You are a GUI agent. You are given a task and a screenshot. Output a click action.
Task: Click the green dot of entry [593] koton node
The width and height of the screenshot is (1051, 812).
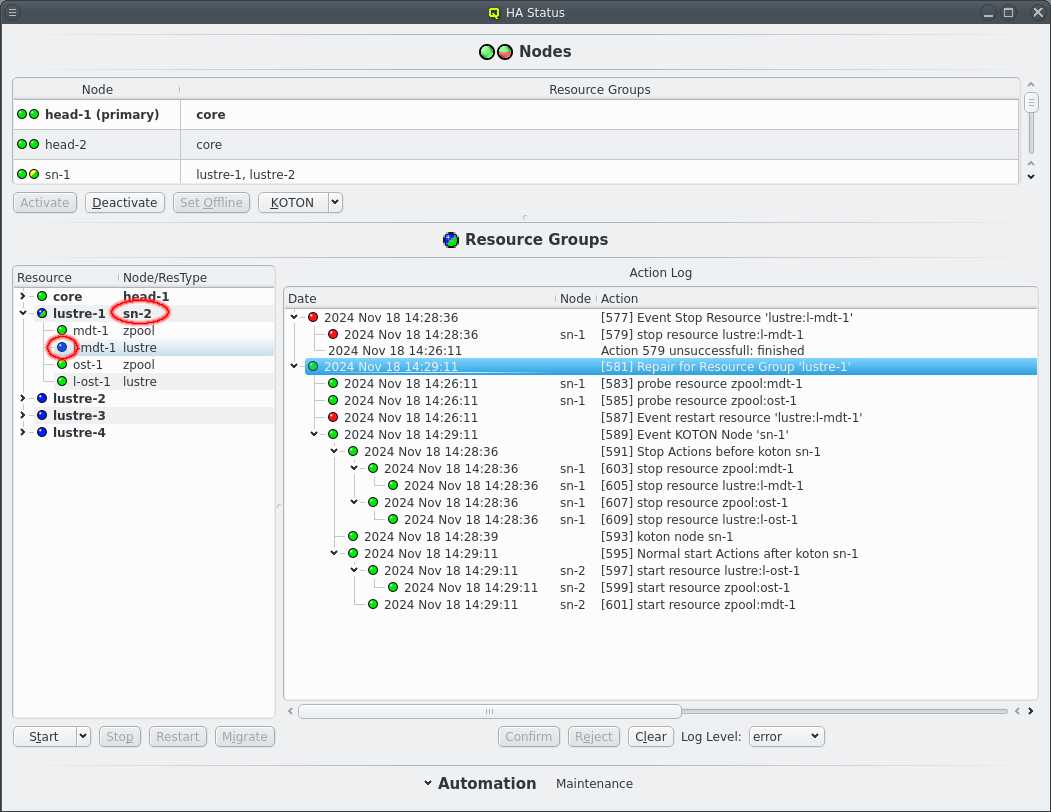(x=353, y=536)
